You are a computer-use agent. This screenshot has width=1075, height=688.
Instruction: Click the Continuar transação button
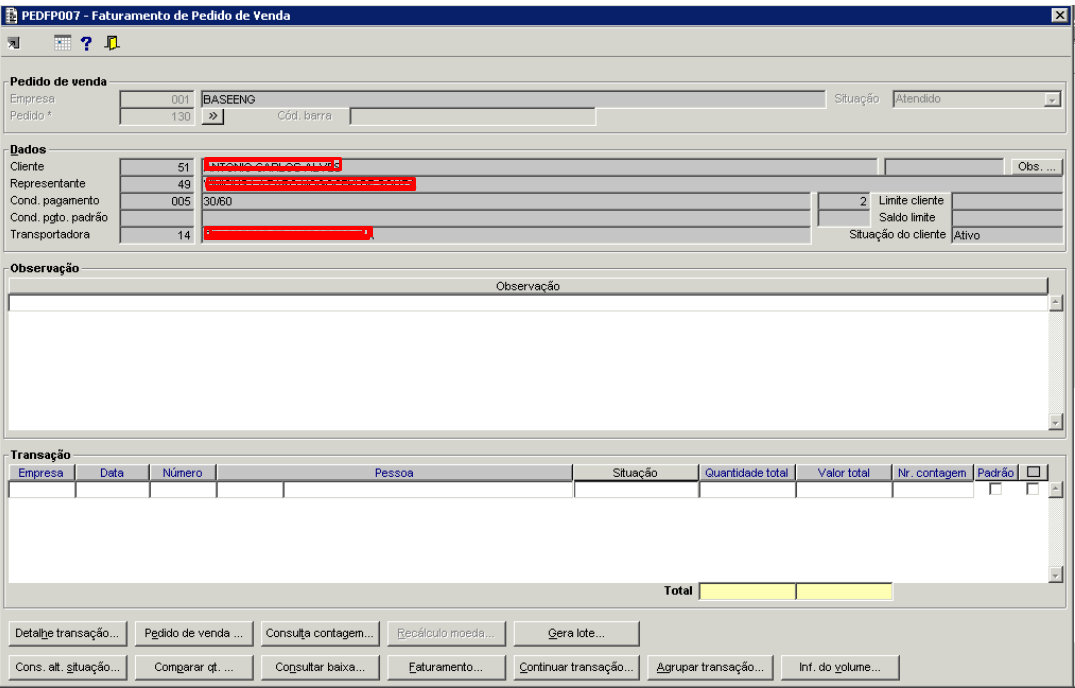point(577,667)
